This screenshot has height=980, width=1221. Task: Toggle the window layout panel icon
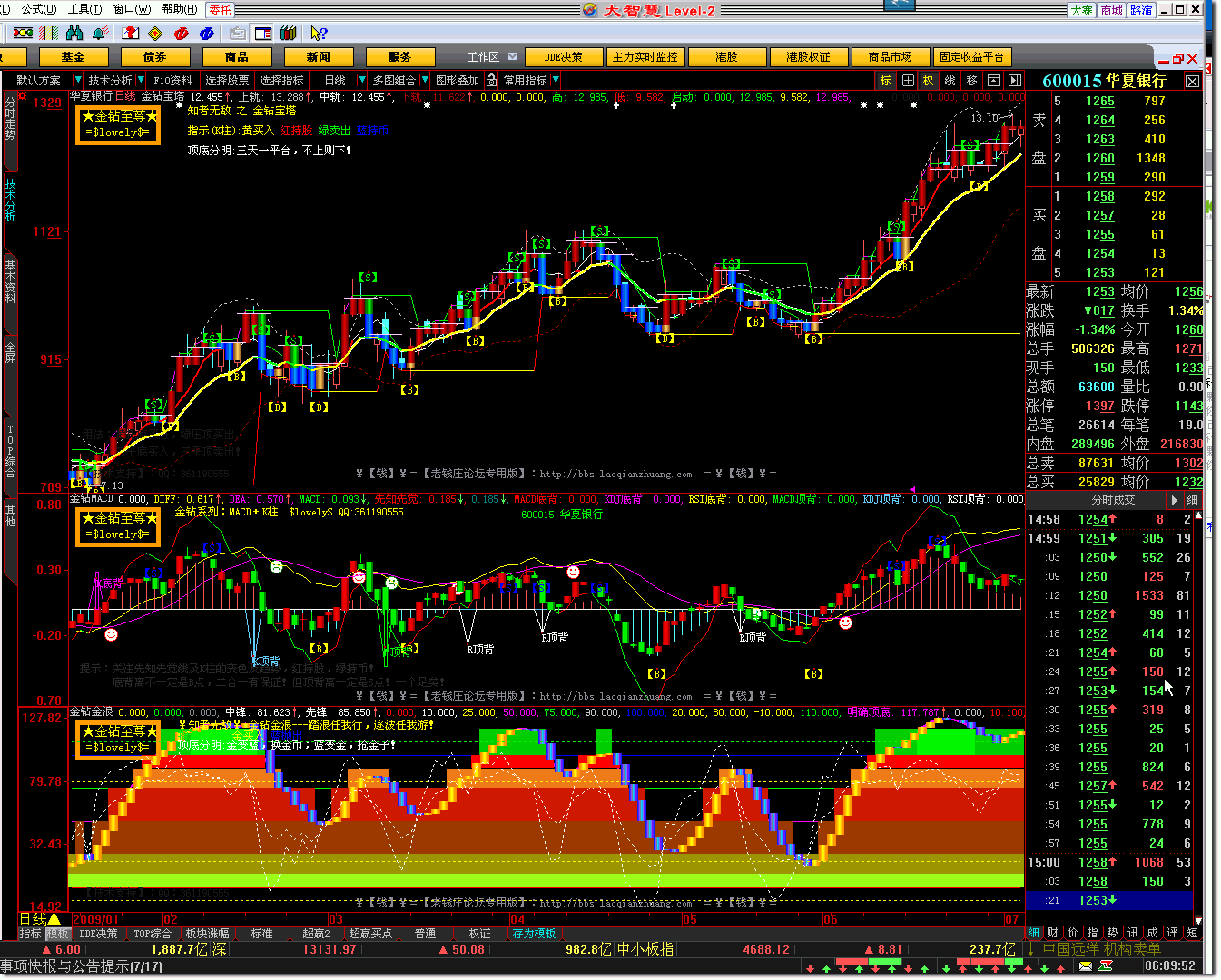pos(263,34)
